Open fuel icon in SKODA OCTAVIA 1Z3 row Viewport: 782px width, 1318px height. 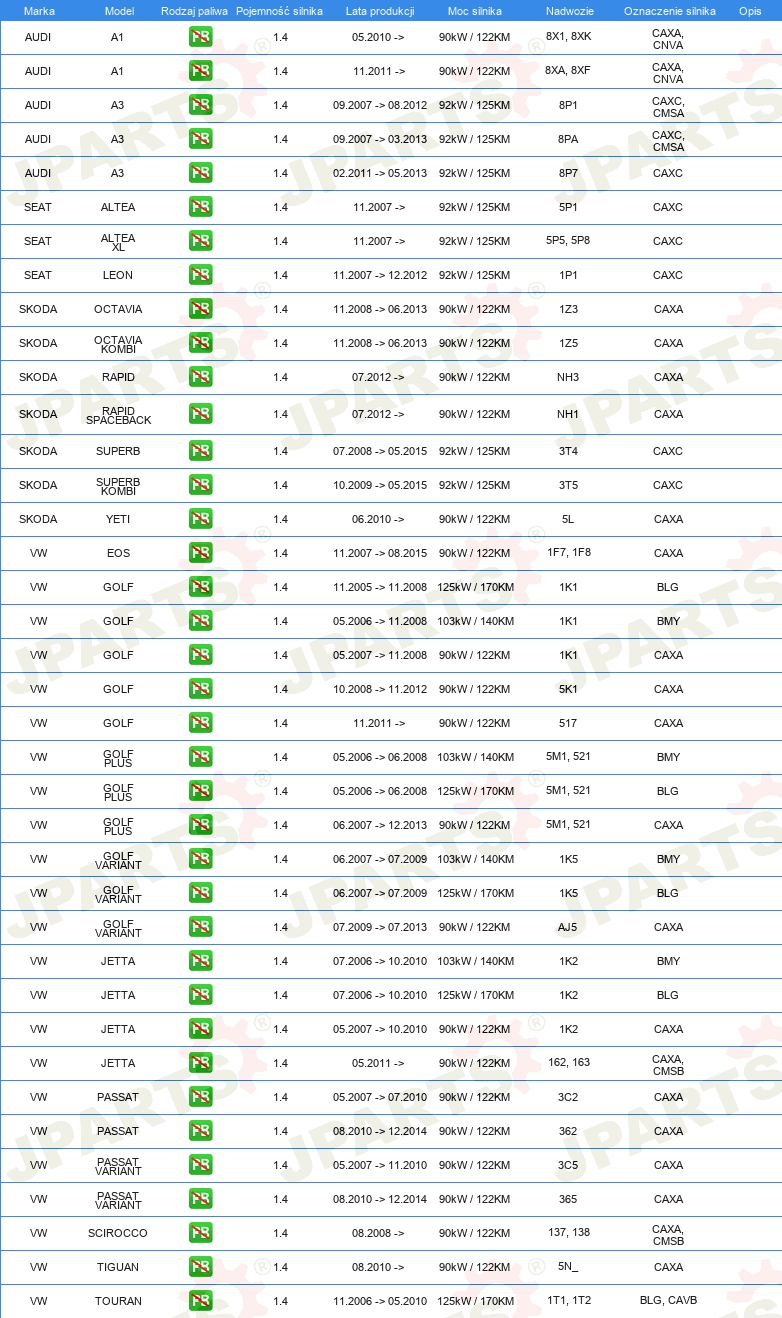point(201,309)
